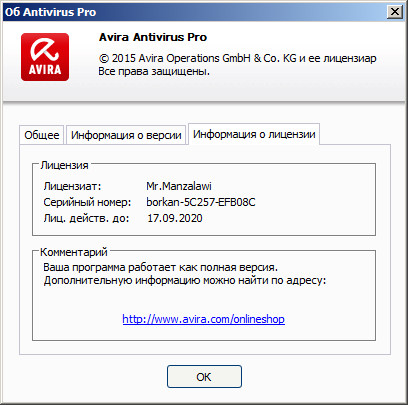Switch to the Общее tab
Image resolution: width=408 pixels, height=405 pixels.
coord(42,135)
